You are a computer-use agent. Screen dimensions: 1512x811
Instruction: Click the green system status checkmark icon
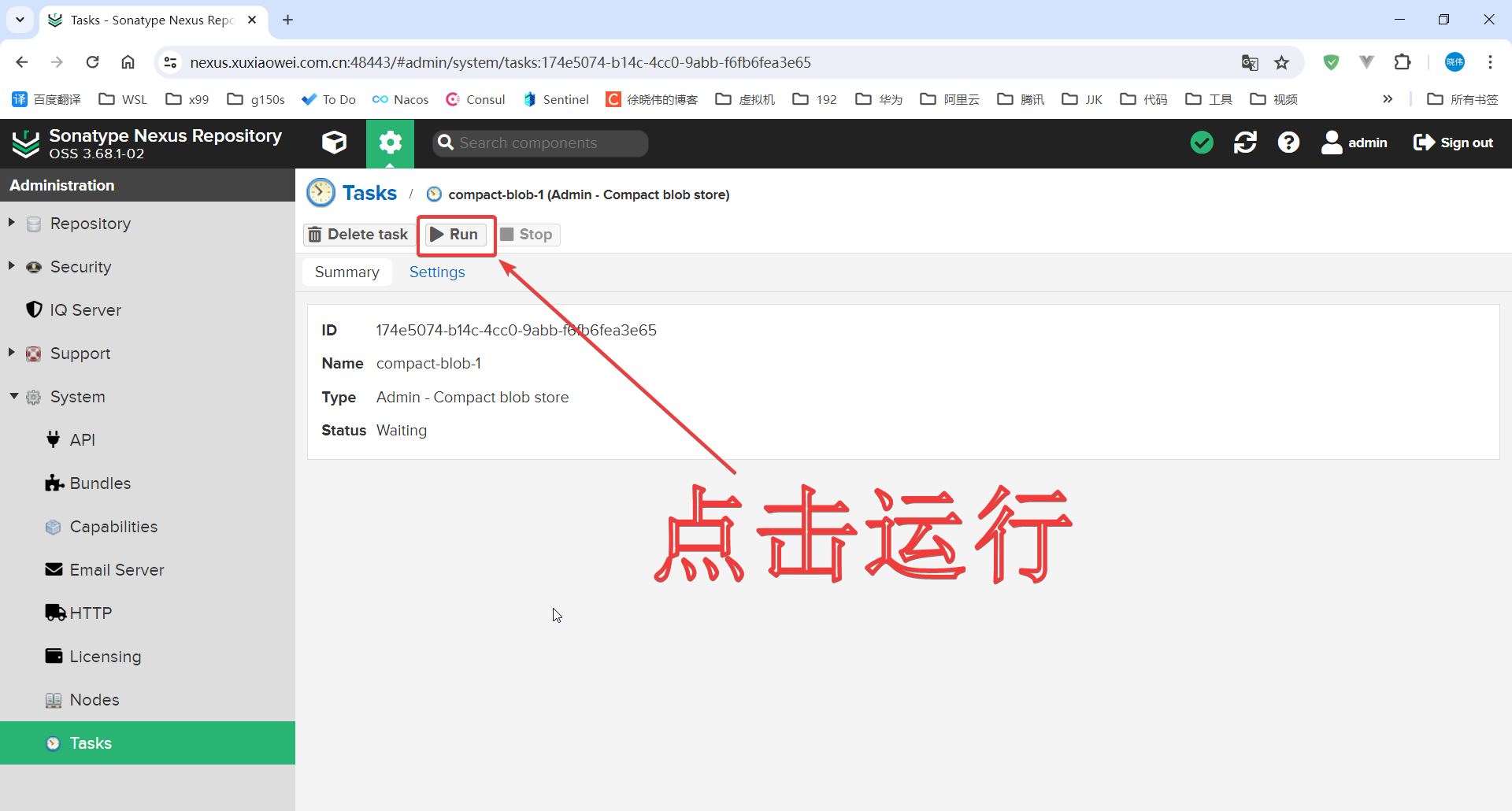click(x=1202, y=143)
